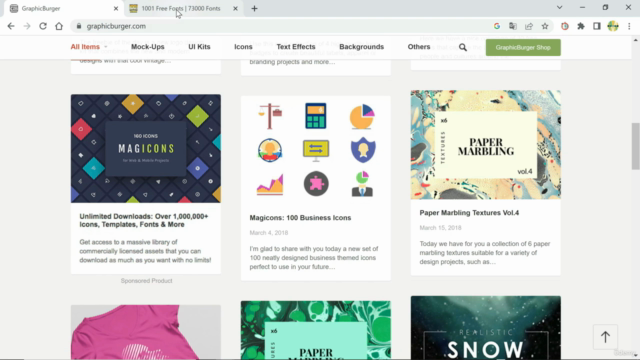Open the Realistic Snow thumbnail
The image size is (640, 360).
[486, 328]
